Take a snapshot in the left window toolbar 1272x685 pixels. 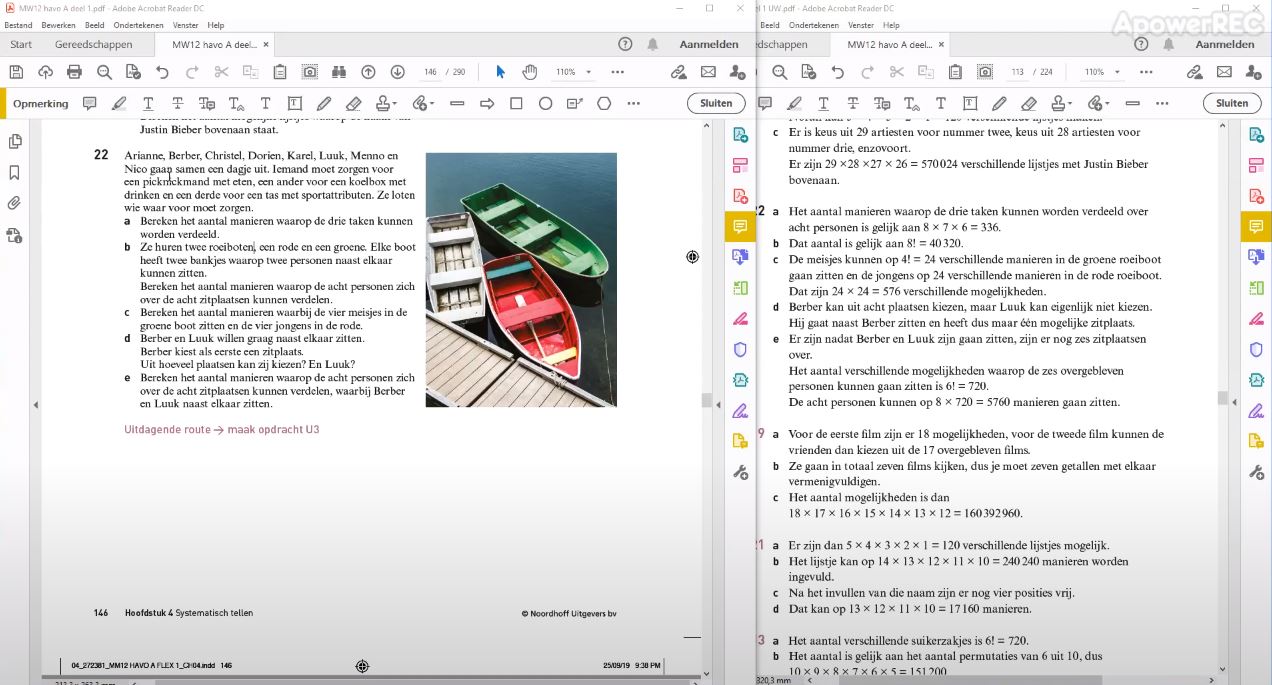[310, 72]
